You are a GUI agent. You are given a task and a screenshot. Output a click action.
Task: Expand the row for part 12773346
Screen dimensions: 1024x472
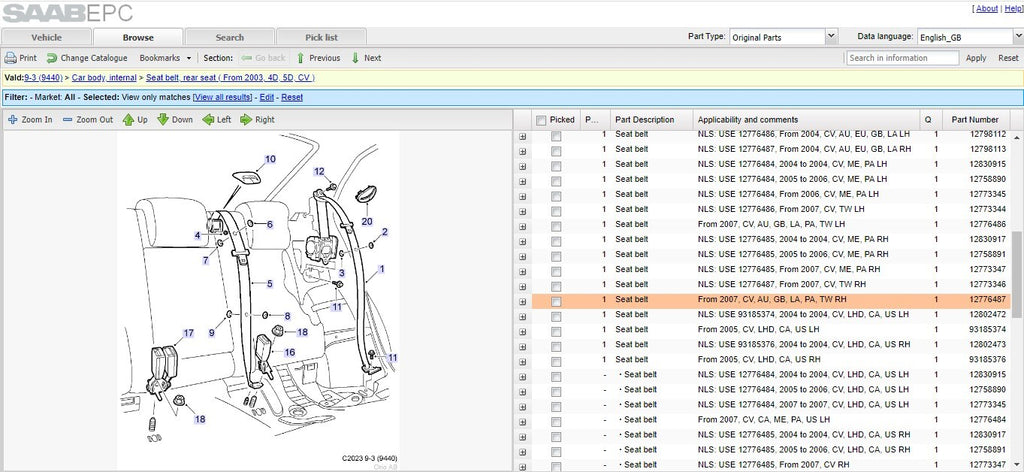tap(522, 287)
